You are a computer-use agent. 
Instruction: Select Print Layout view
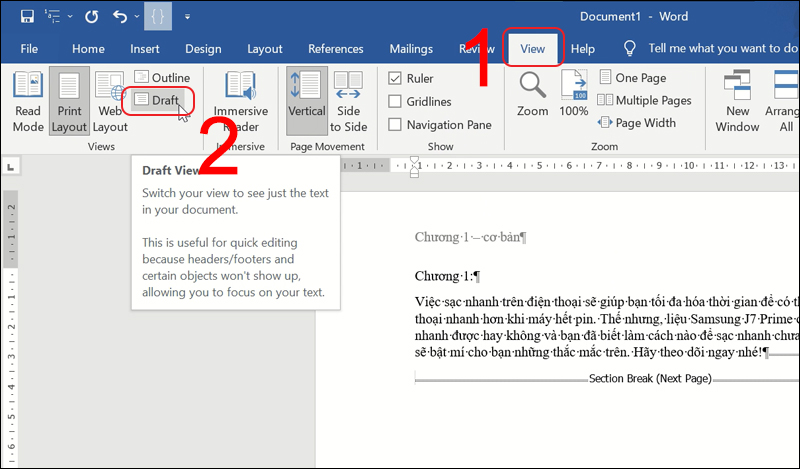(x=69, y=101)
